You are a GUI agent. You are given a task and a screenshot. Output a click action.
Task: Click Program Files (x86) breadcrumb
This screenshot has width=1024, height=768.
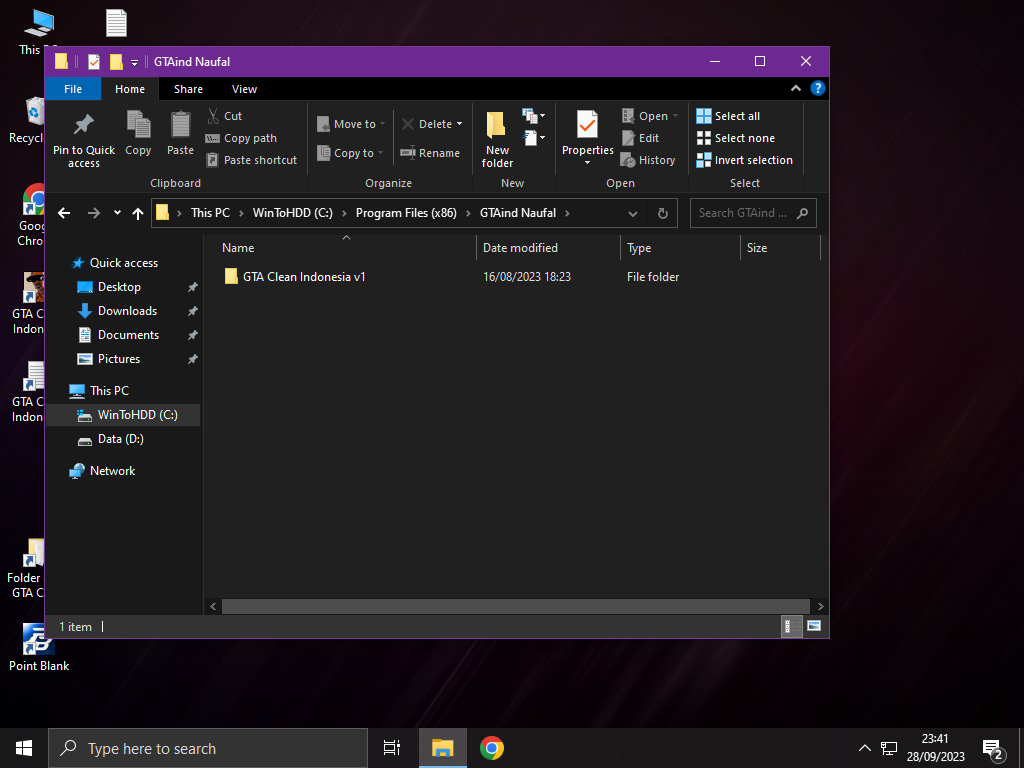(406, 213)
